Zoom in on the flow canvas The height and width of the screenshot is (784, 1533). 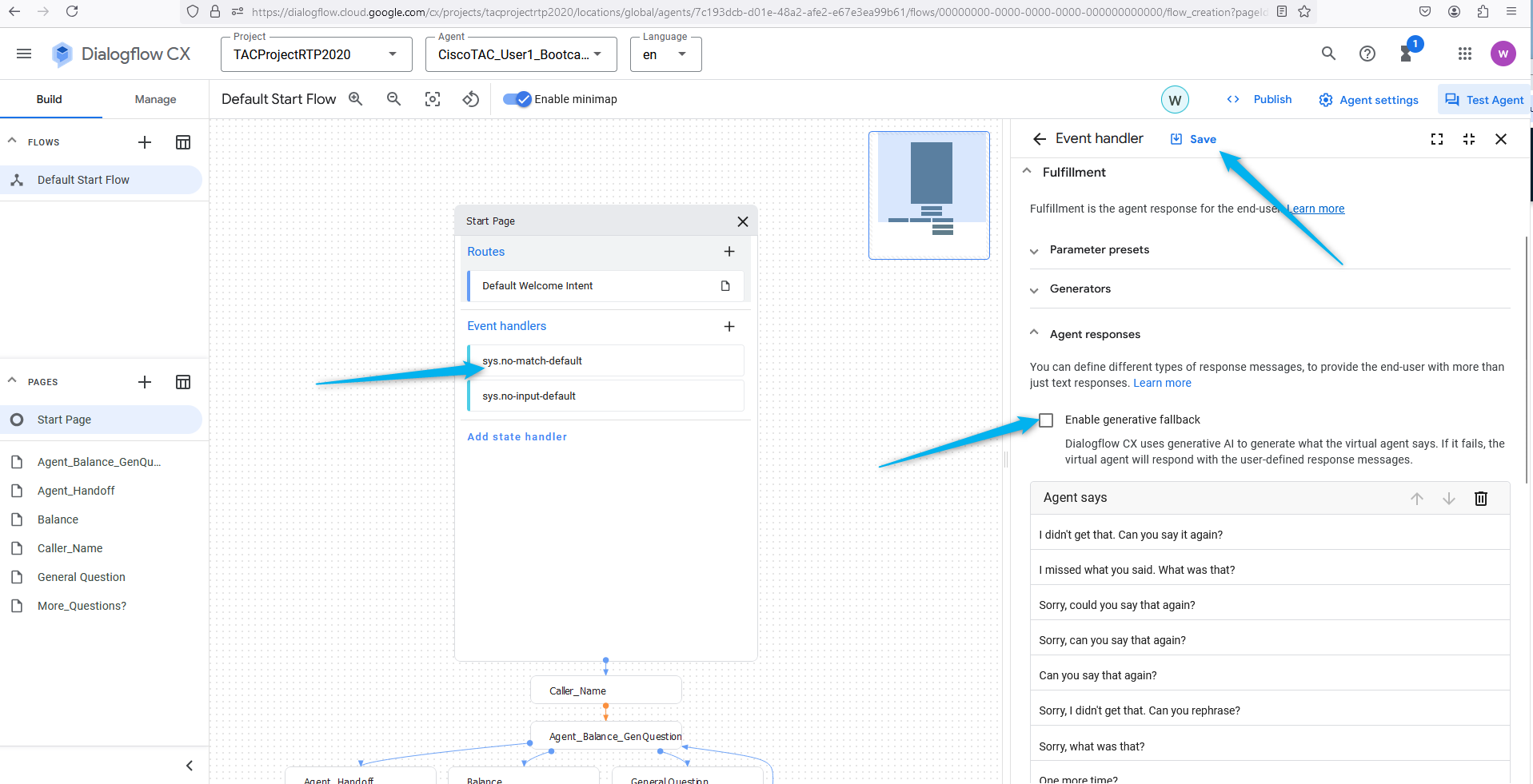coord(356,99)
